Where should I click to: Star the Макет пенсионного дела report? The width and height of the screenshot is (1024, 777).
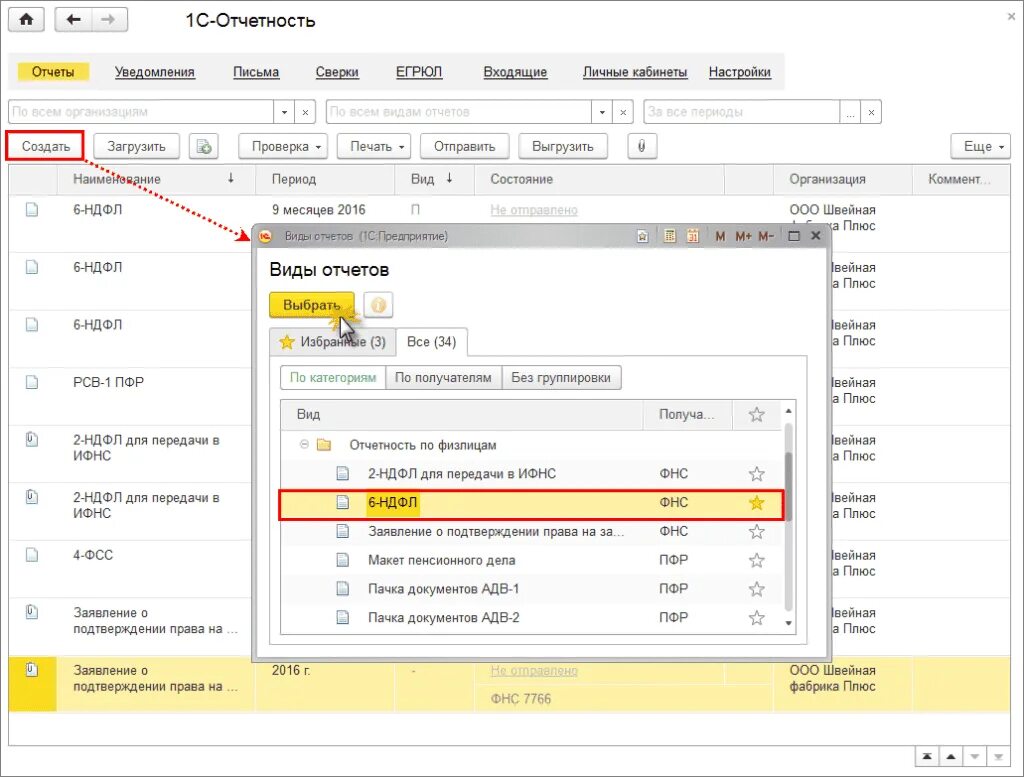coord(756,560)
